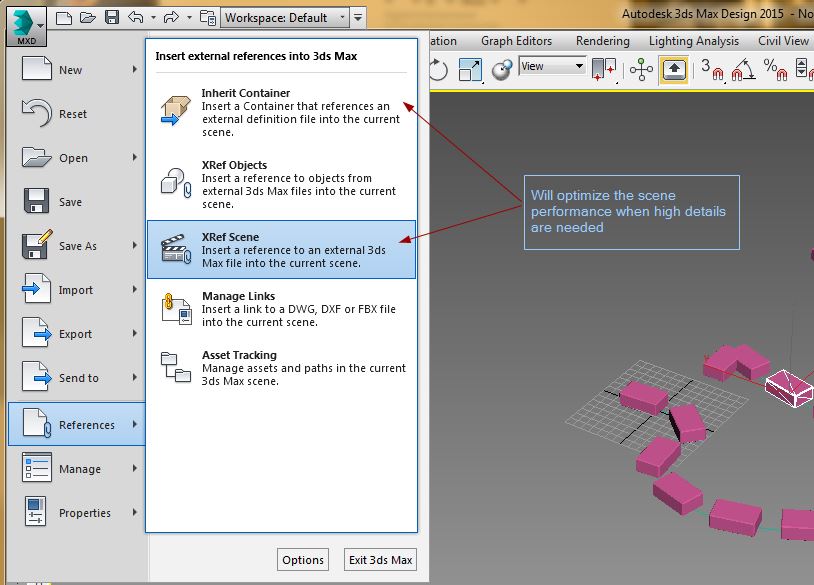Expand the Save As submenu arrow
The height and width of the screenshot is (585, 814).
pos(134,245)
